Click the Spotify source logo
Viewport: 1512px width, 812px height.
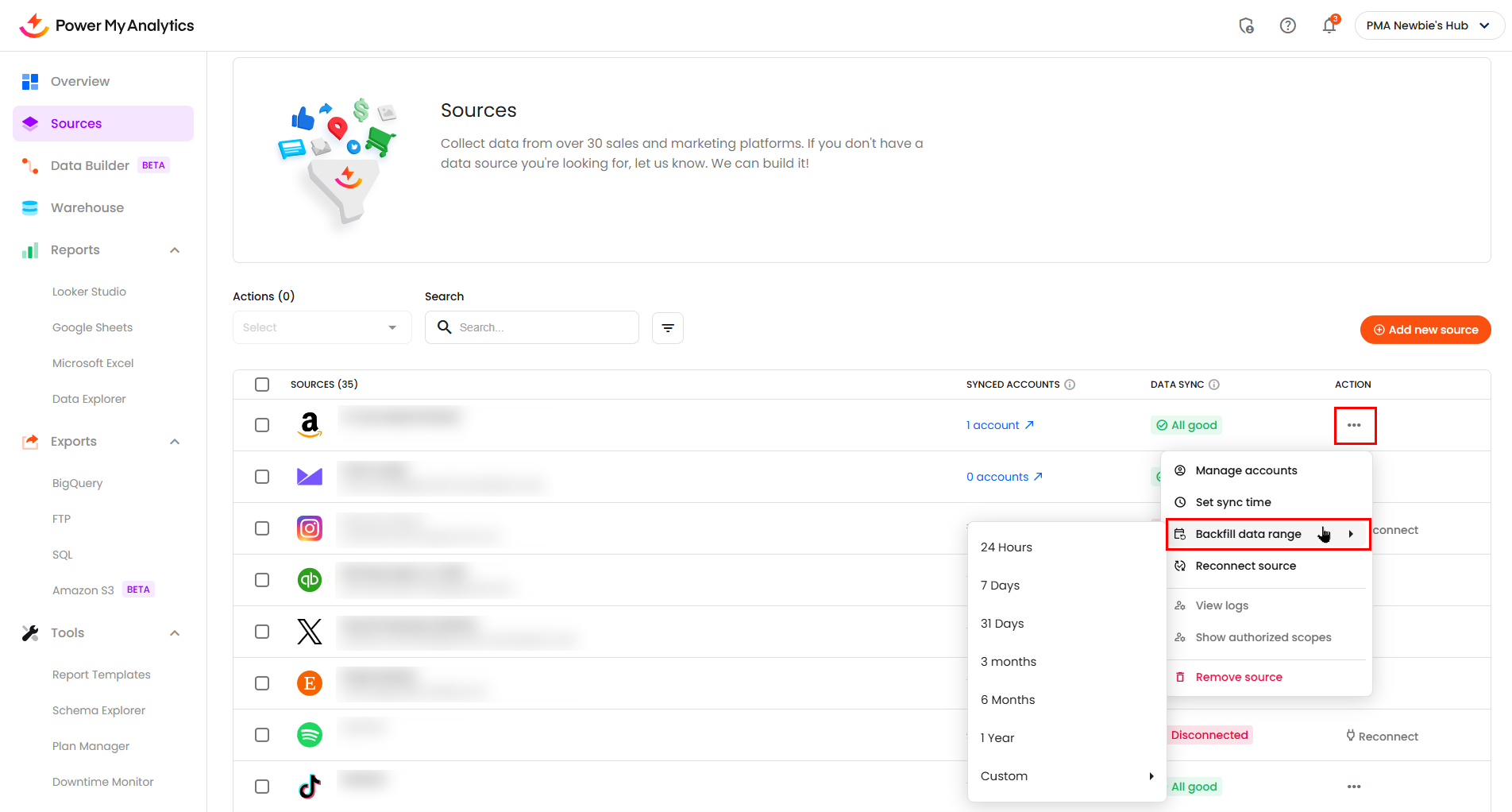(309, 735)
